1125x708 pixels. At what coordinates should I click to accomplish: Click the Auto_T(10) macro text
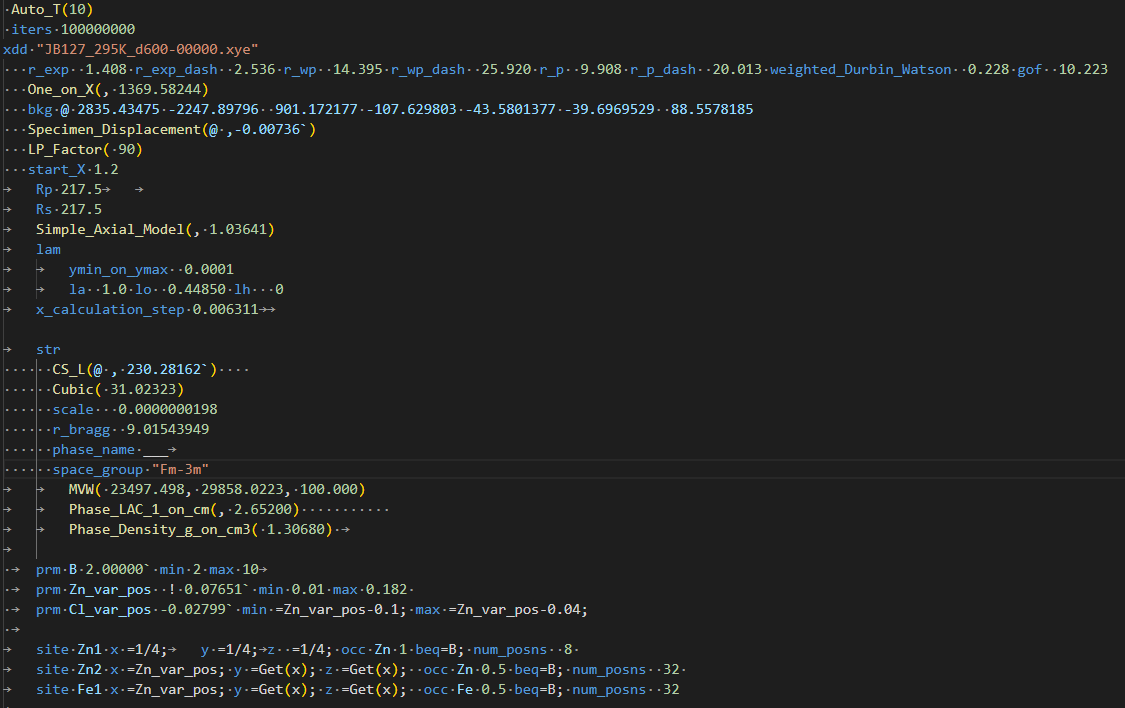point(52,9)
